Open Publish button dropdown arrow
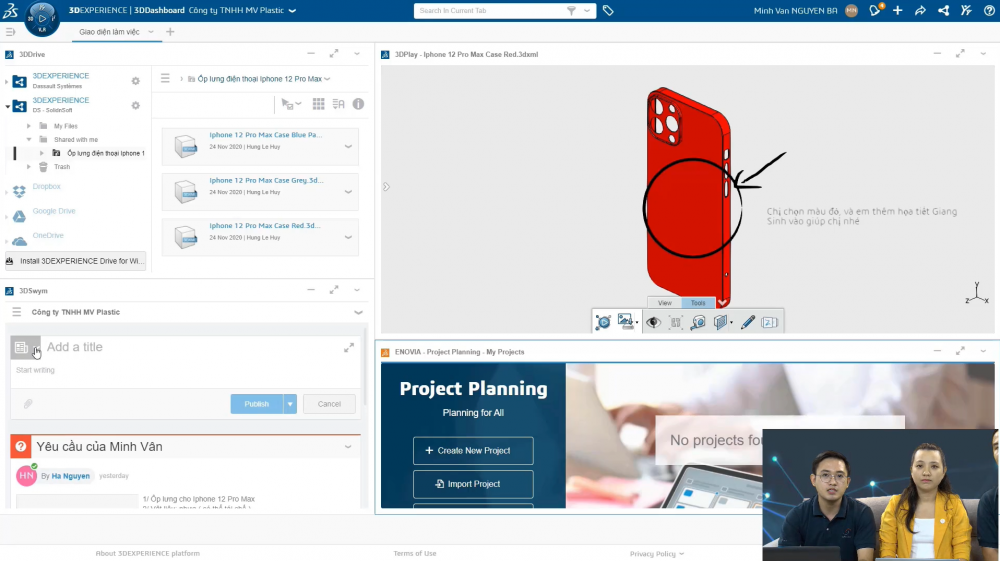This screenshot has width=1000, height=561. pyautogui.click(x=290, y=404)
